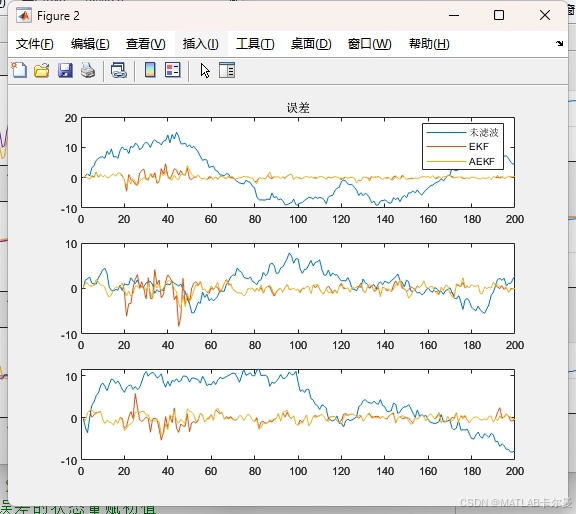
Task: Open the 工具(T) menu
Action: 255,44
